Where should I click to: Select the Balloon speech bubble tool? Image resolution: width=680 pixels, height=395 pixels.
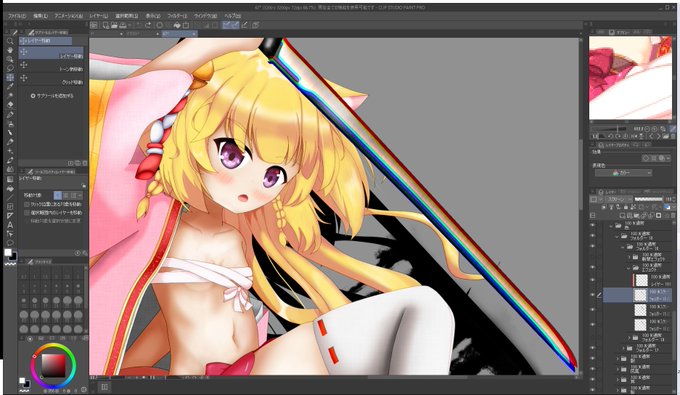click(10, 243)
